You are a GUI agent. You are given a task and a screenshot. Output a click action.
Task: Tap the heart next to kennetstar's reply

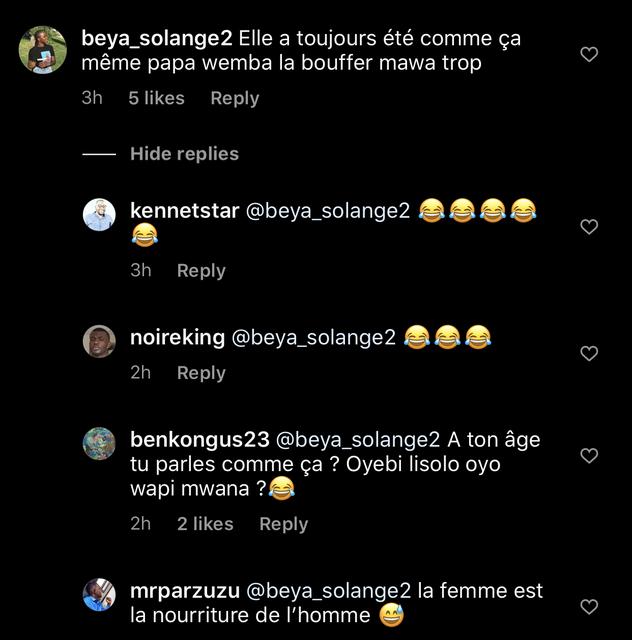coord(589,227)
